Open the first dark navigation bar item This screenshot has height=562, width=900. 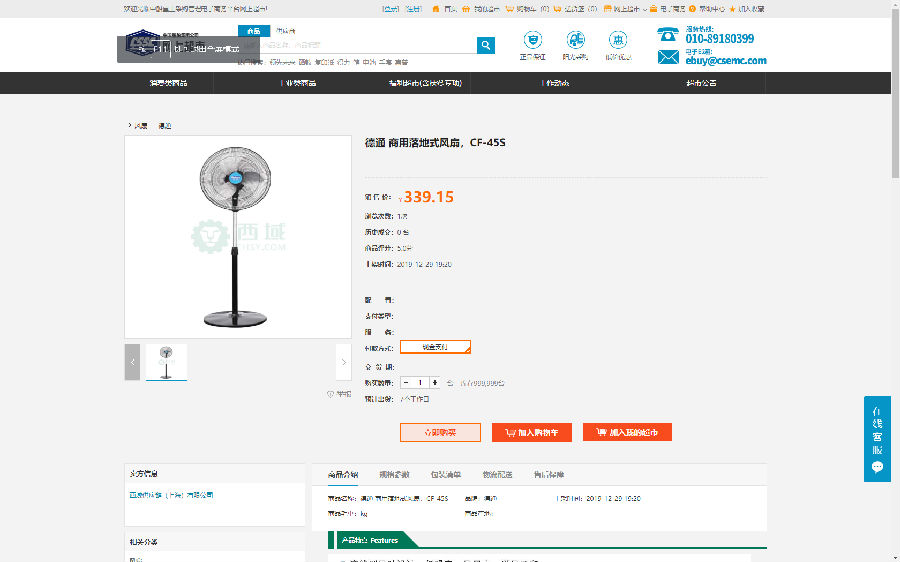[x=168, y=83]
